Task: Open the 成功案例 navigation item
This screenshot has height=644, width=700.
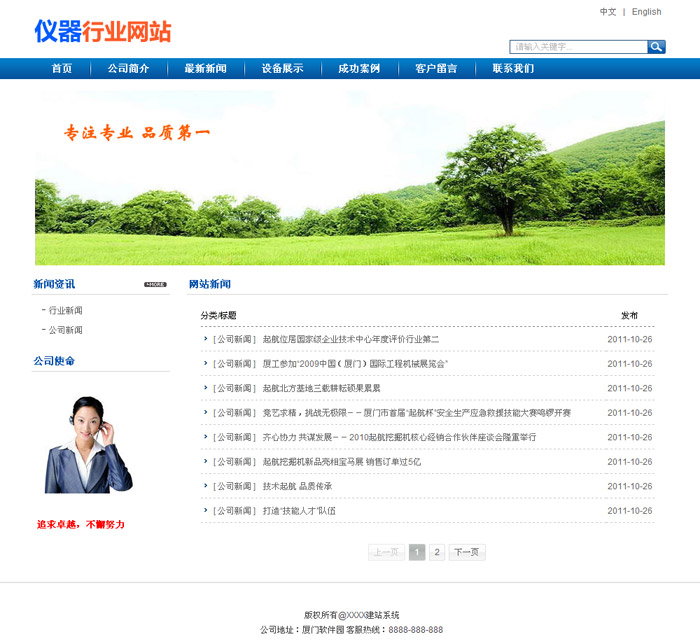Action: click(359, 69)
